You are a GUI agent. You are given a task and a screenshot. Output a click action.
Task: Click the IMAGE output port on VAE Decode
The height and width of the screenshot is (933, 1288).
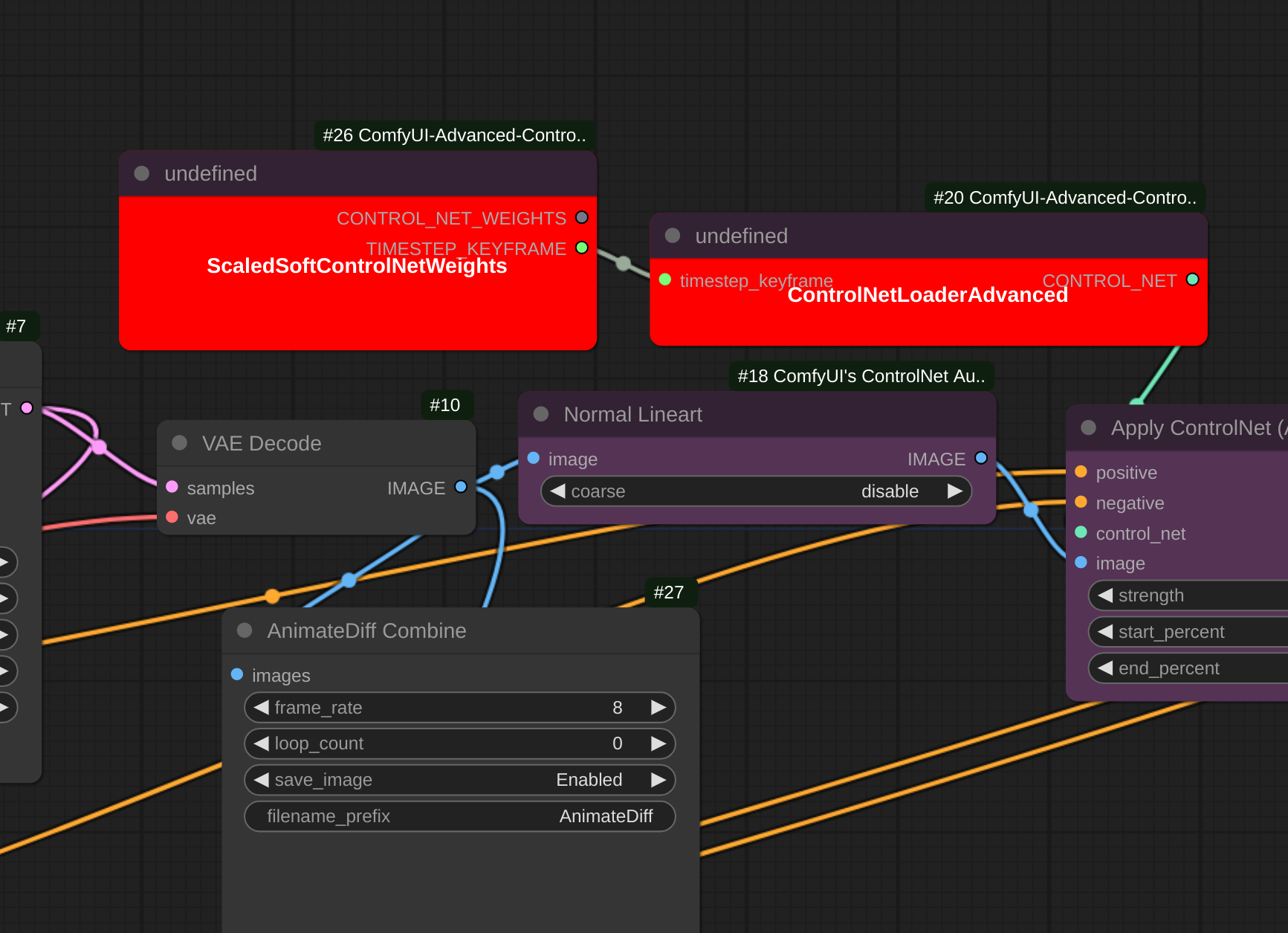pos(460,487)
